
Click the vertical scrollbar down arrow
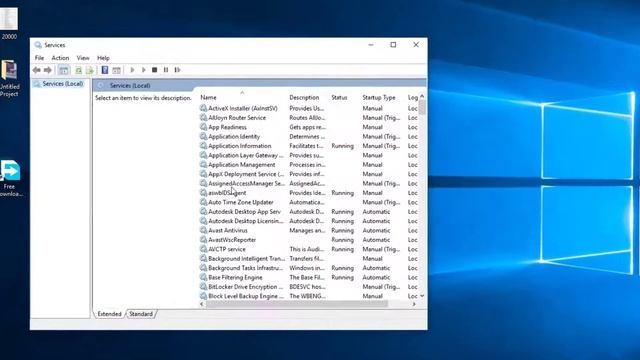coord(422,296)
